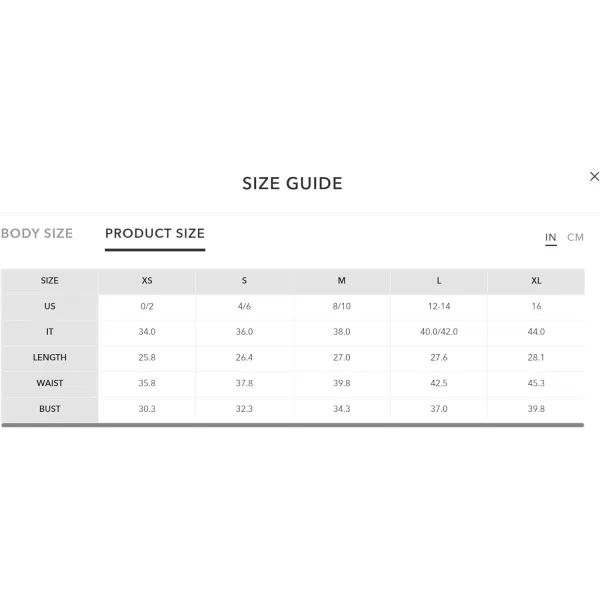Click the horizontal scrollbar under the table
600x600 pixels.
293,425
